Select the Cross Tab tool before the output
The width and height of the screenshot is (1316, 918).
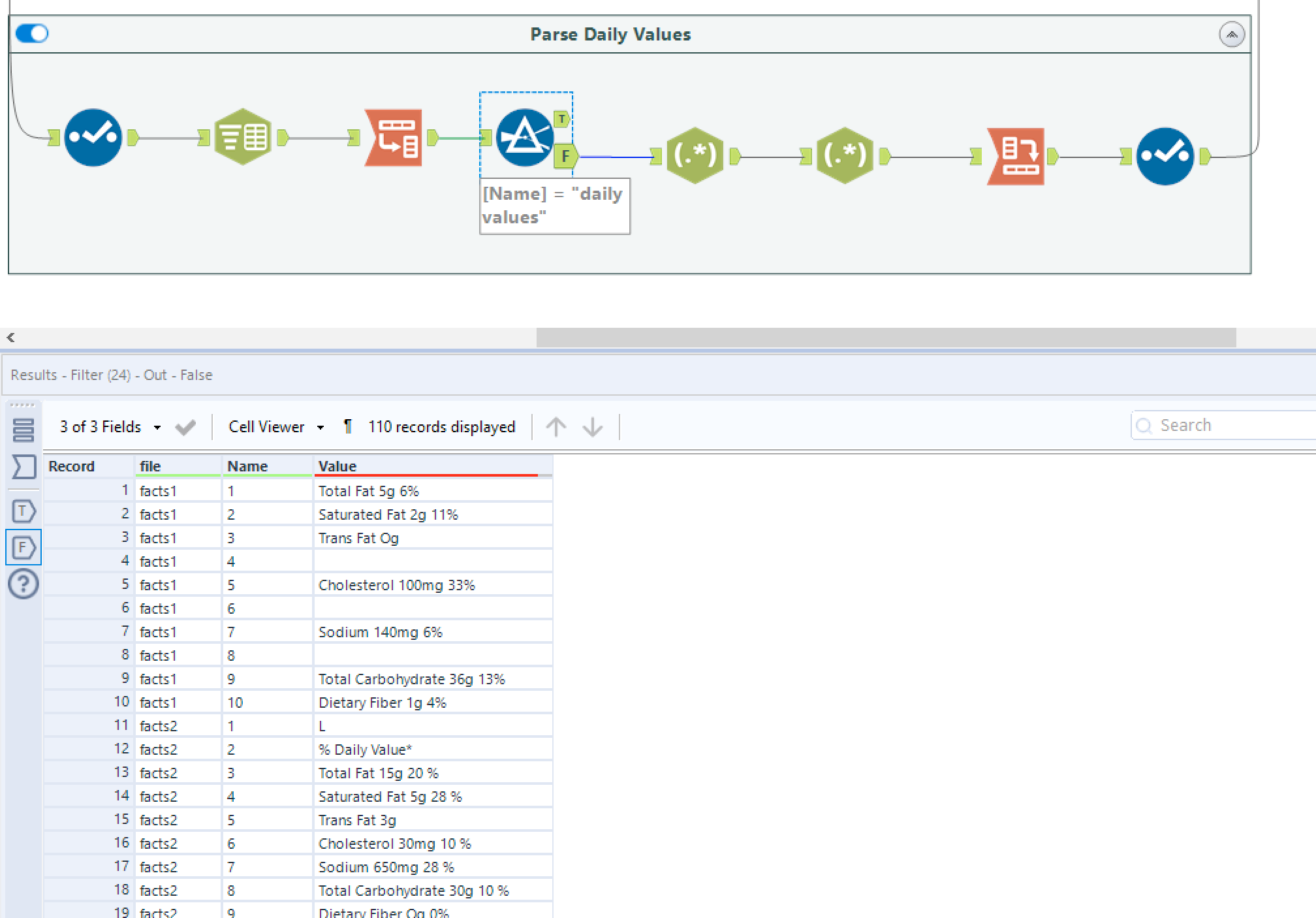(x=1016, y=155)
